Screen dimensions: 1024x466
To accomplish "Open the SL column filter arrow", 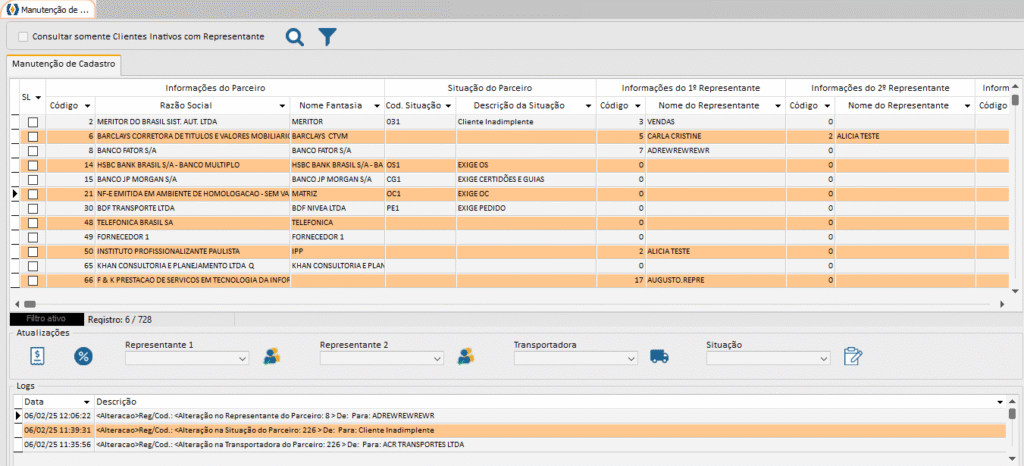I will pos(39,98).
